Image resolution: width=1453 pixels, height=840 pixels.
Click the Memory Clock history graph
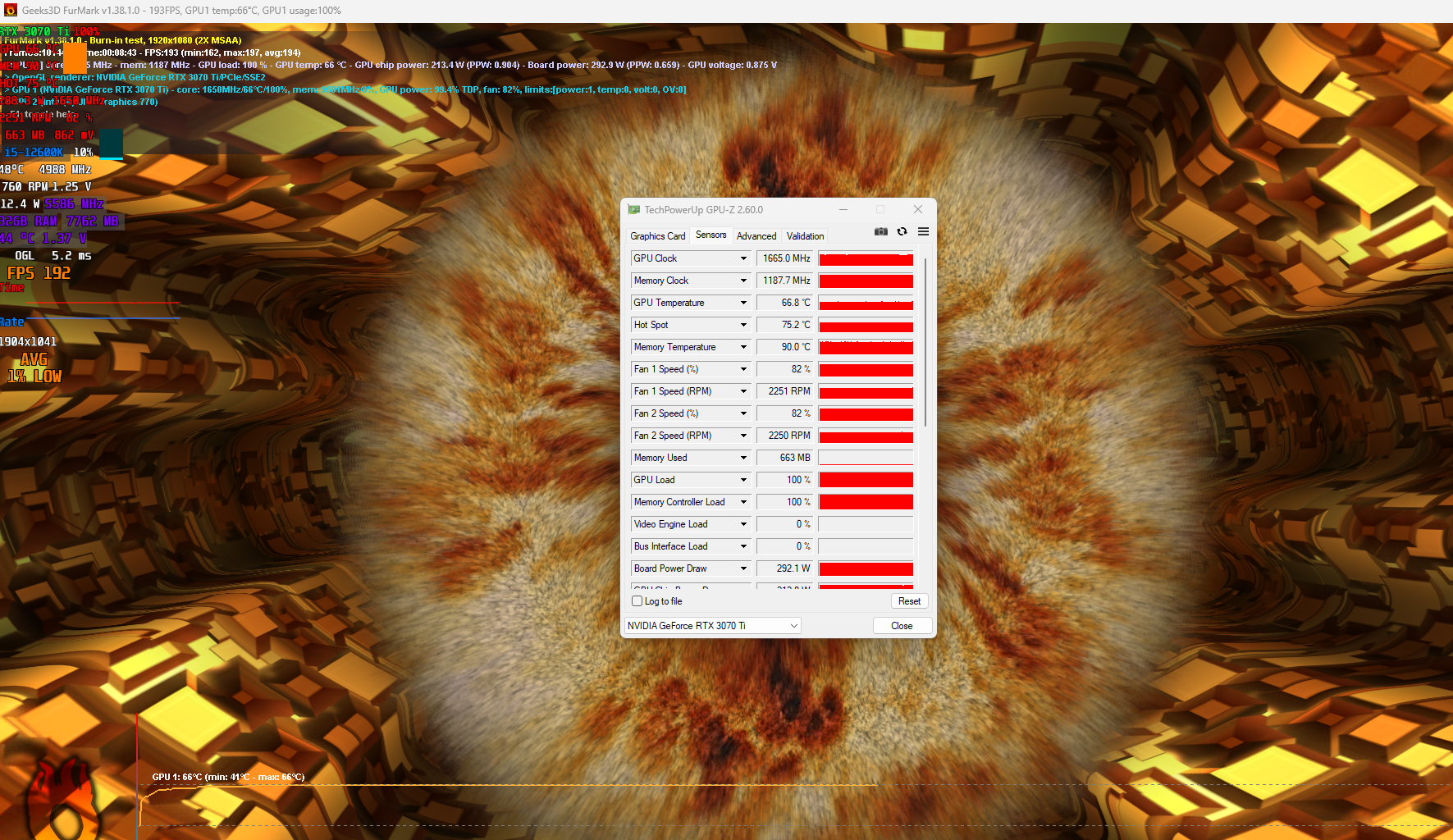(x=866, y=281)
